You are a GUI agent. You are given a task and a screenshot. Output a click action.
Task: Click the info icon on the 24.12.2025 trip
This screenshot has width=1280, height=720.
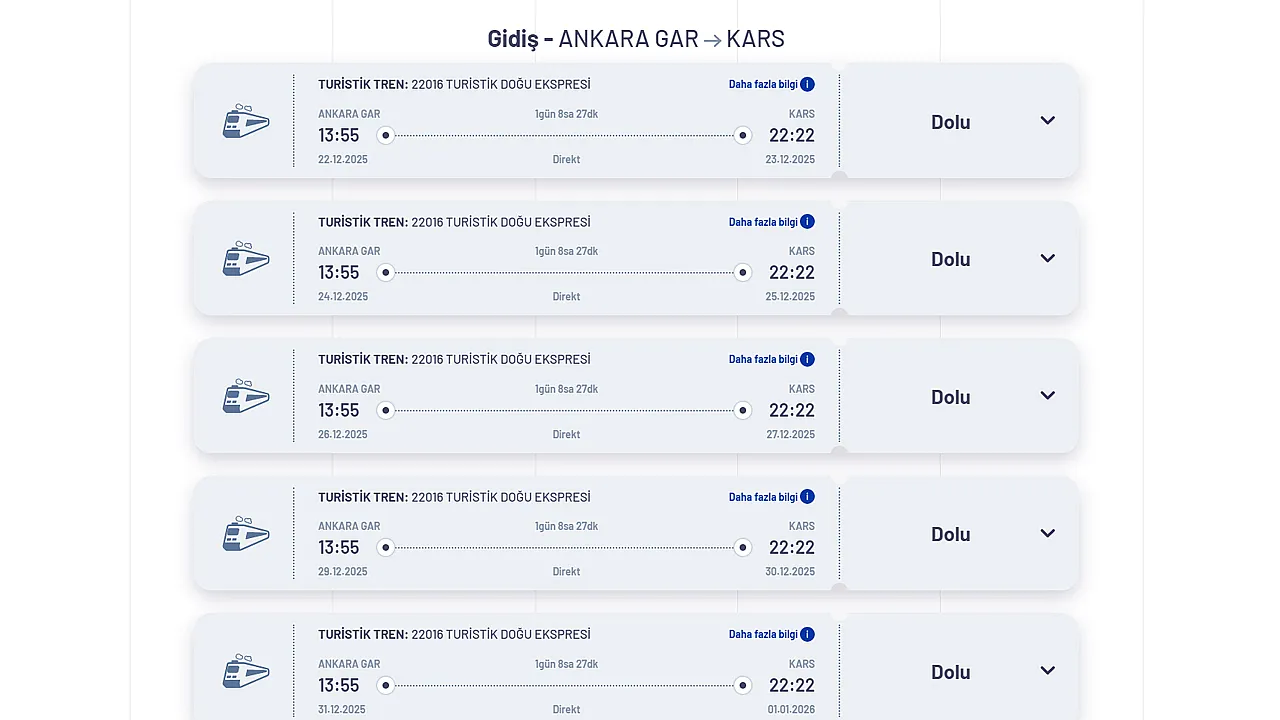point(807,221)
